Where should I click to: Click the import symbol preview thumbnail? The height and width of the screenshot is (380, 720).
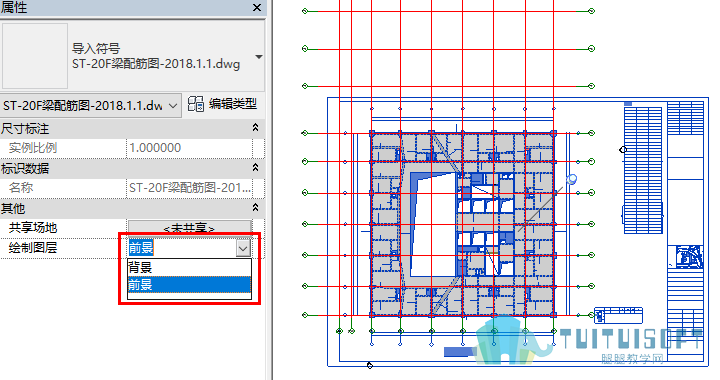click(35, 56)
